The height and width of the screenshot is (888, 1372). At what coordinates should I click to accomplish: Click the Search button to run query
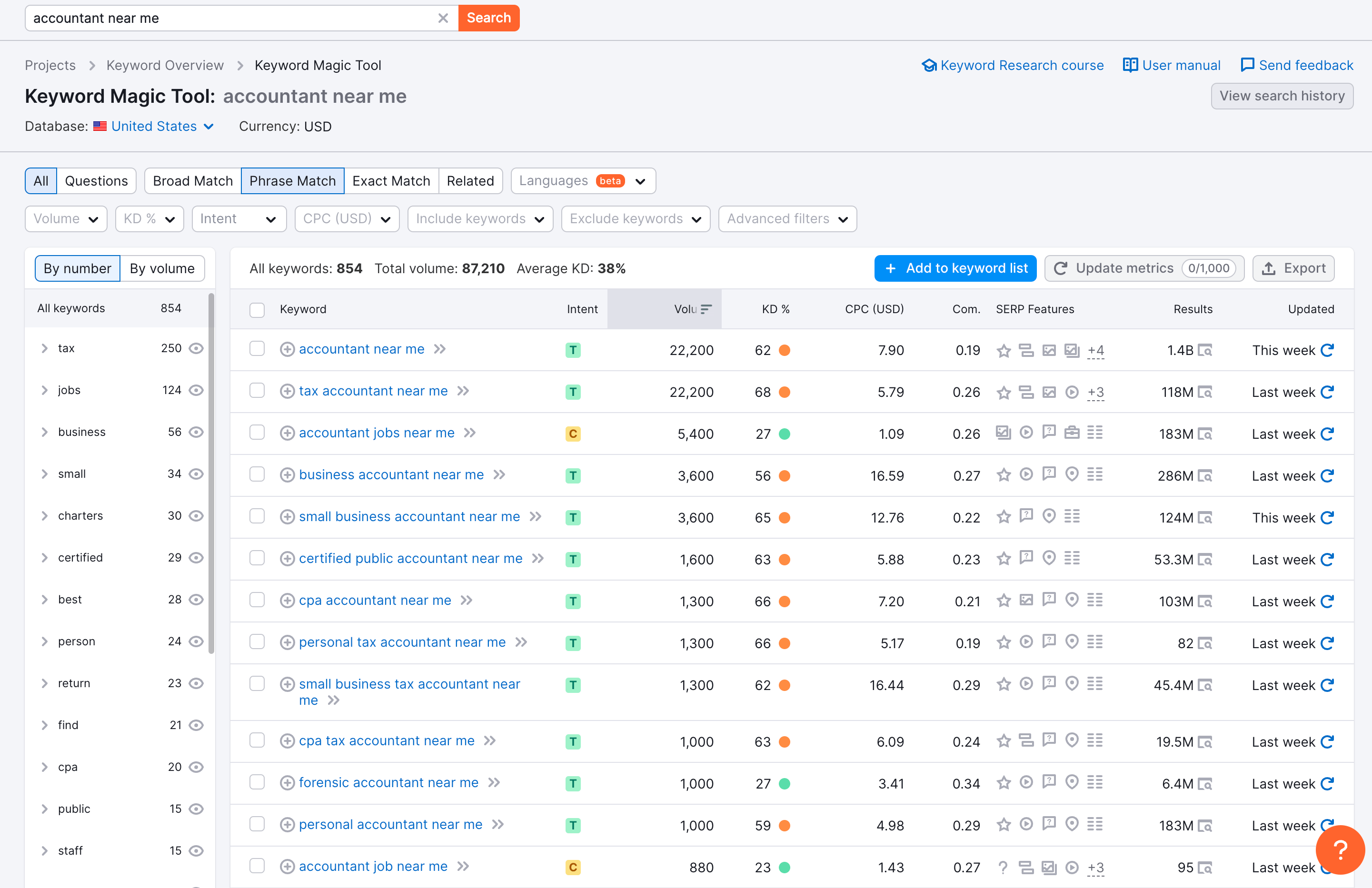click(486, 17)
